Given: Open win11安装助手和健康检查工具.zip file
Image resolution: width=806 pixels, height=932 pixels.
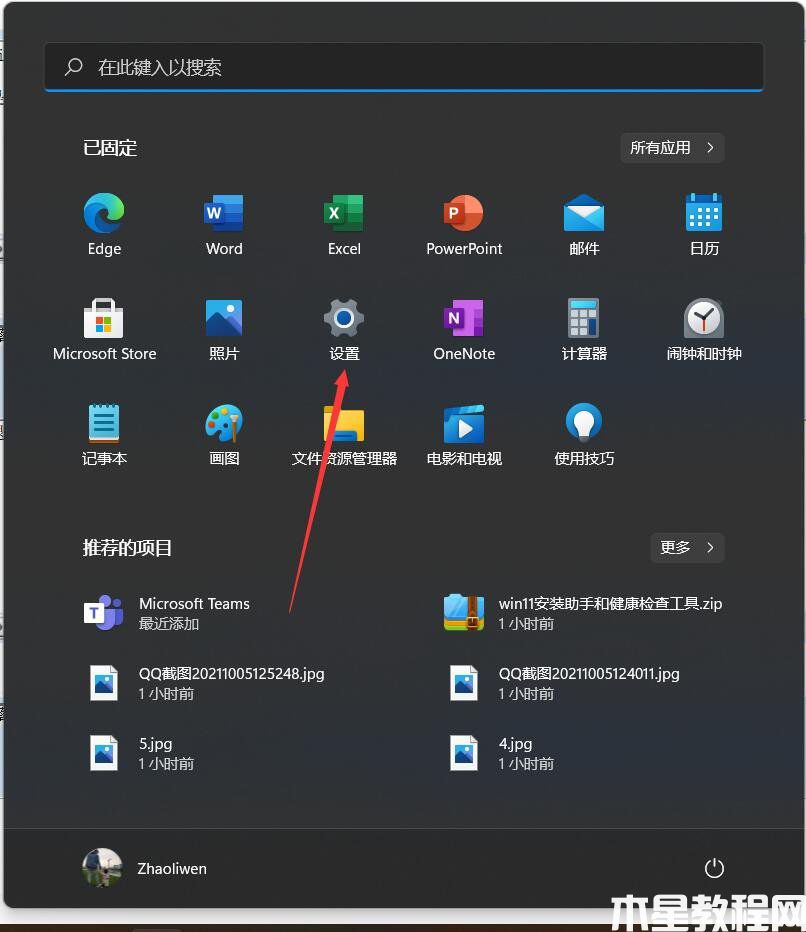Looking at the screenshot, I should tap(585, 613).
